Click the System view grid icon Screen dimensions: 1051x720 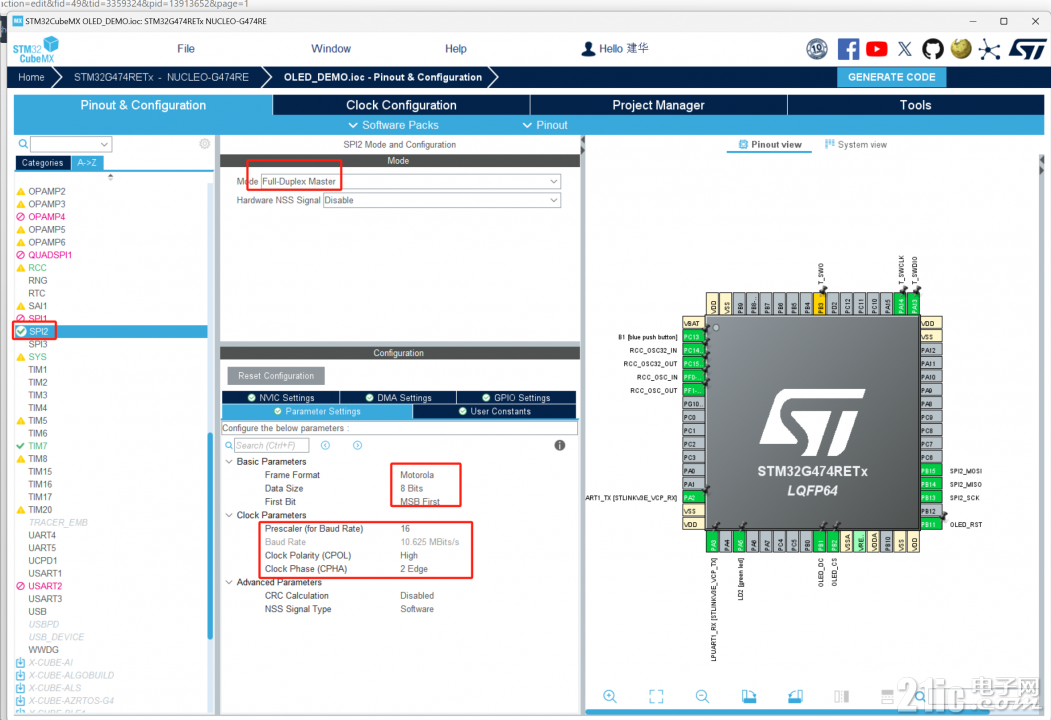coord(829,144)
